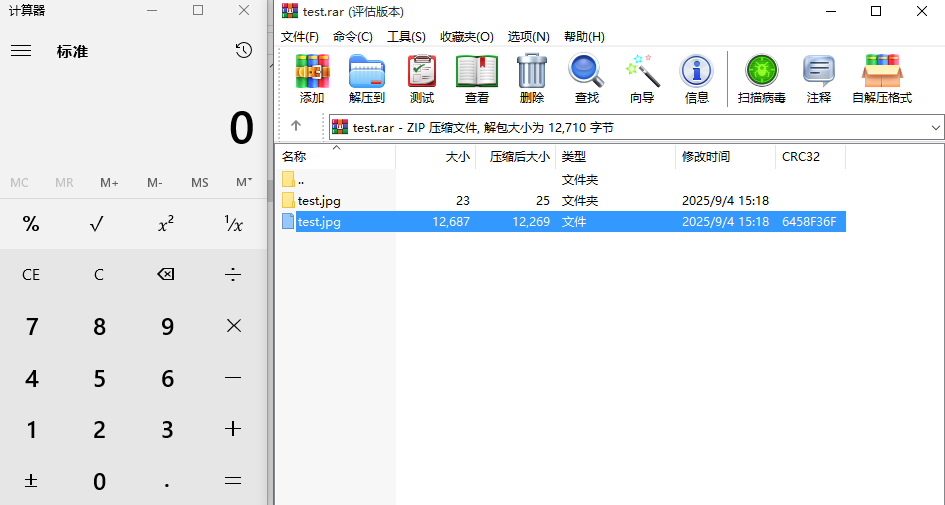Show archive Info (信息) icon

tap(697, 78)
